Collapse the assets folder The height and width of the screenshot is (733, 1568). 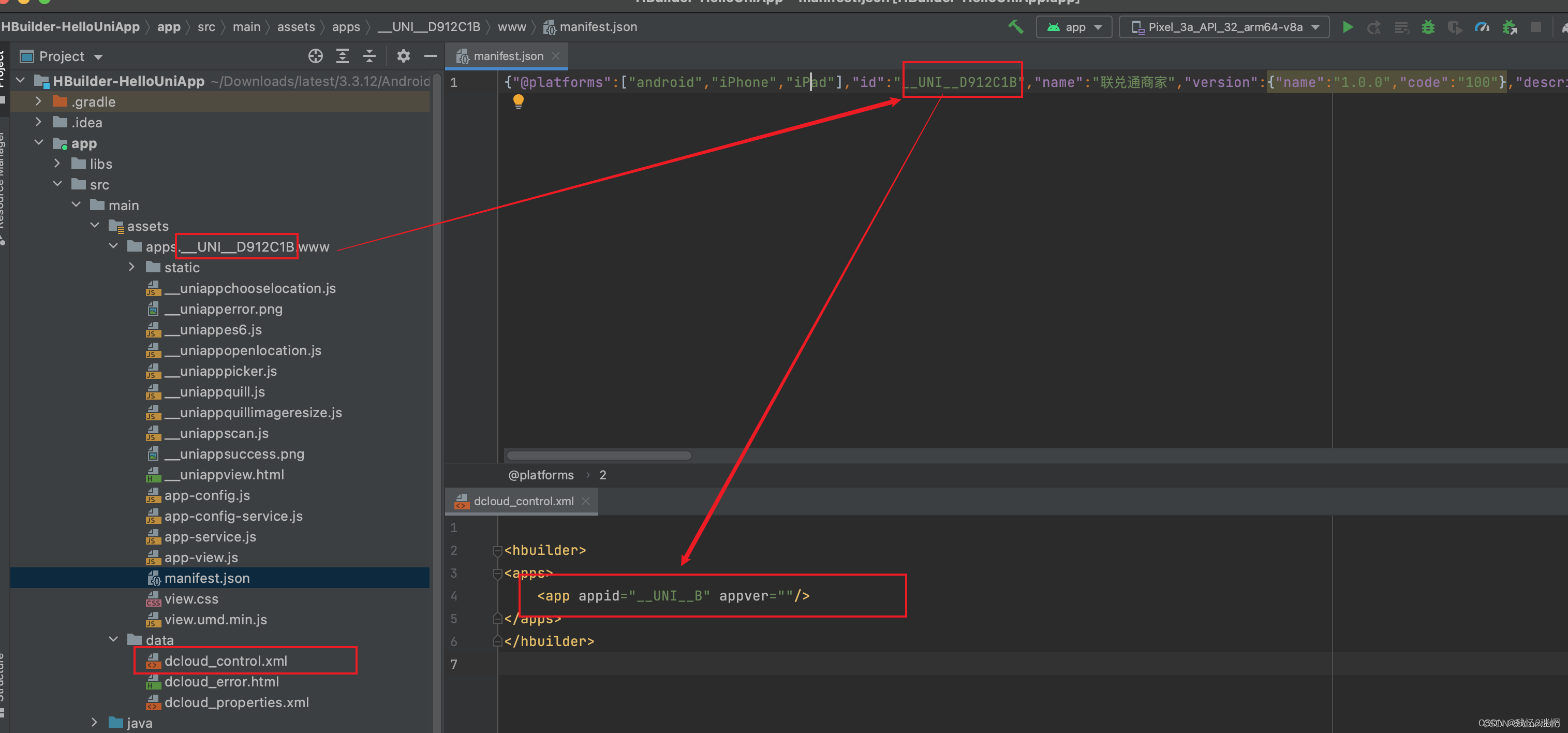click(x=94, y=225)
